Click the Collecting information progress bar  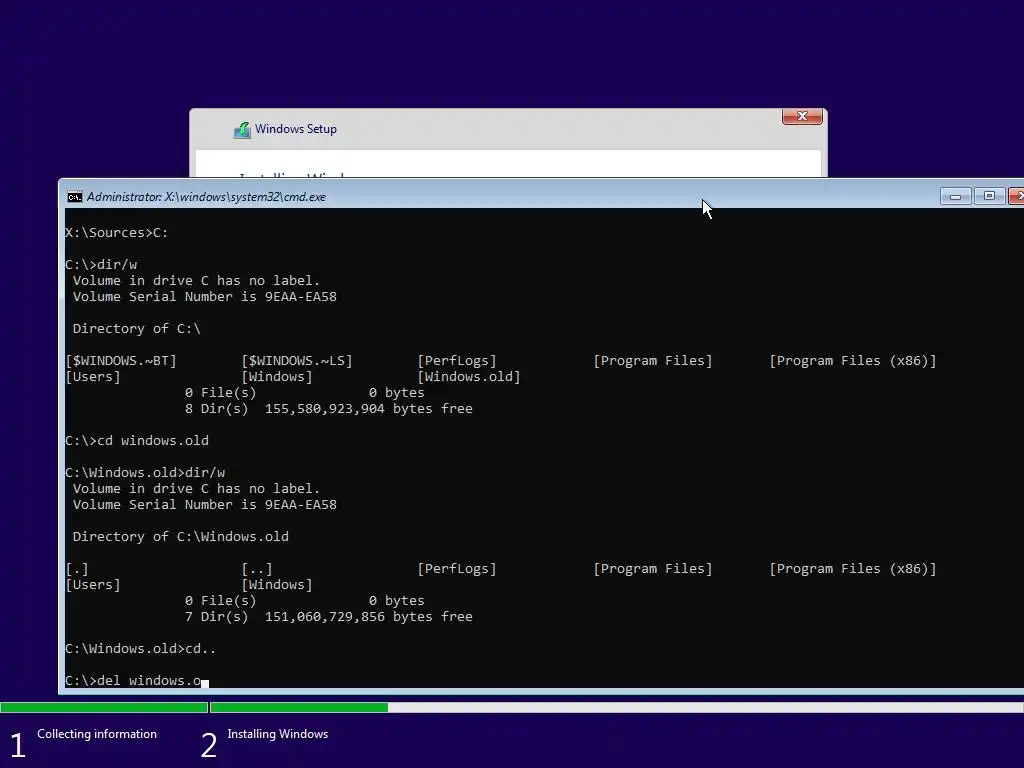pyautogui.click(x=104, y=707)
